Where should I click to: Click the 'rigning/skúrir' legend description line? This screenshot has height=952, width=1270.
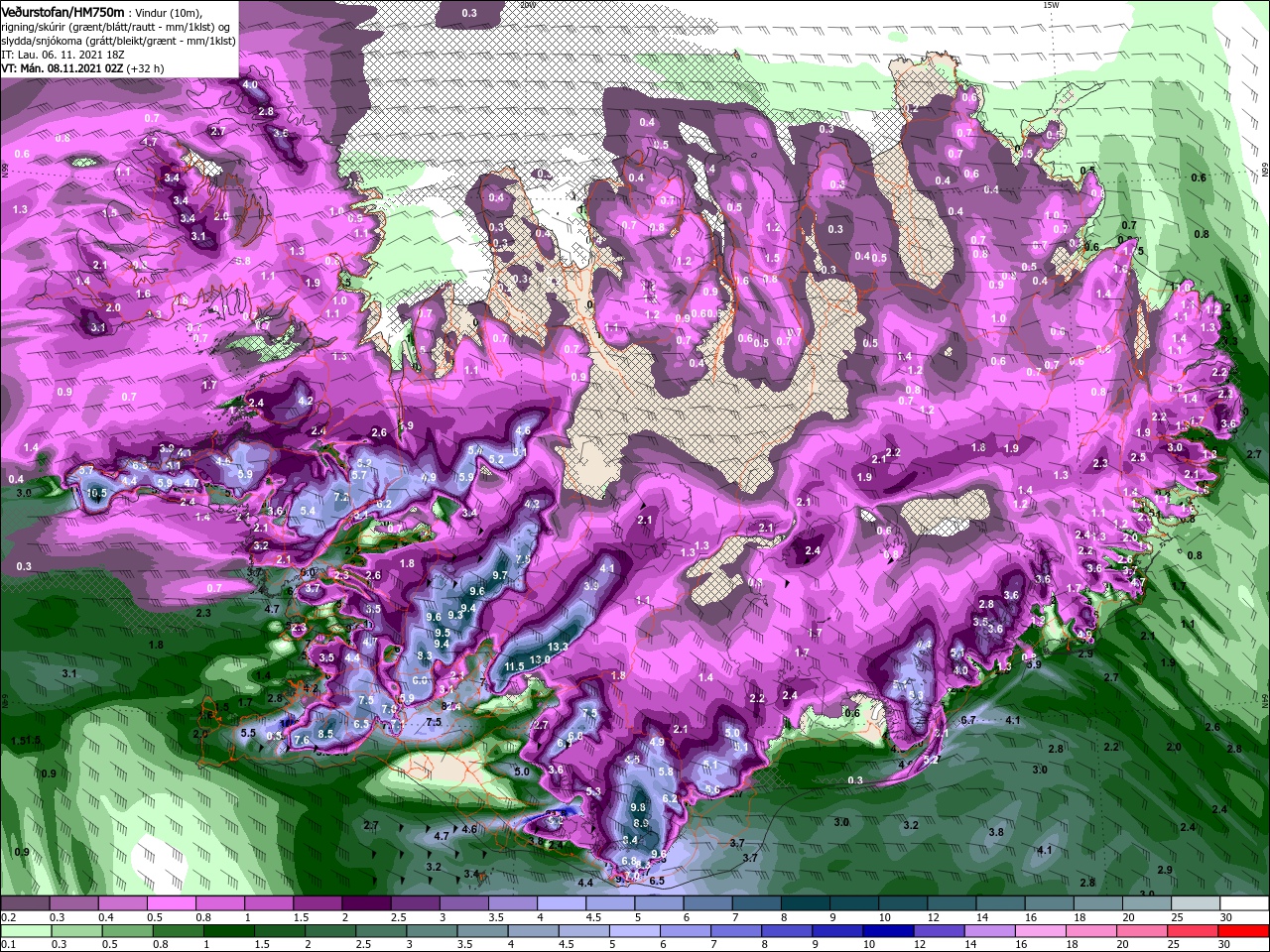[117, 27]
